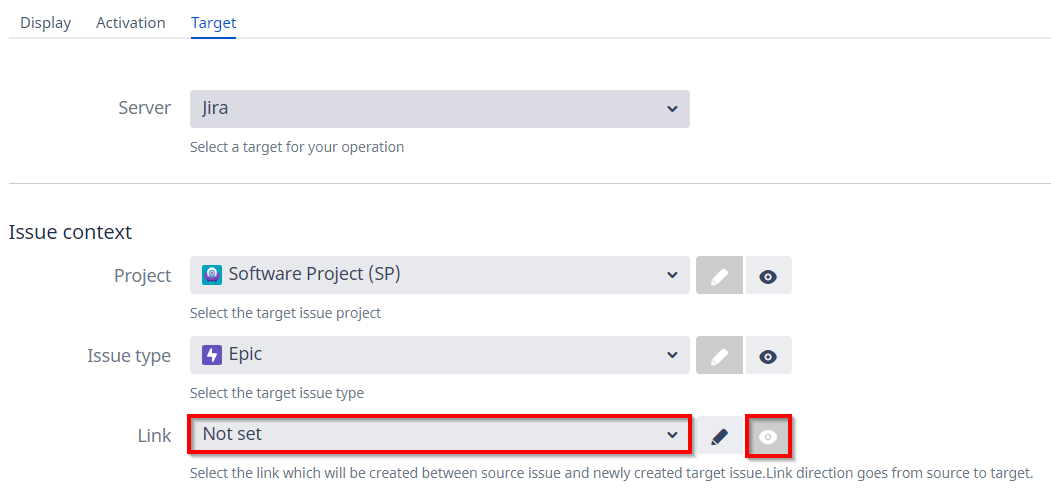The image size is (1051, 493).
Task: Toggle the faded eye icon for Link
Action: coord(768,436)
